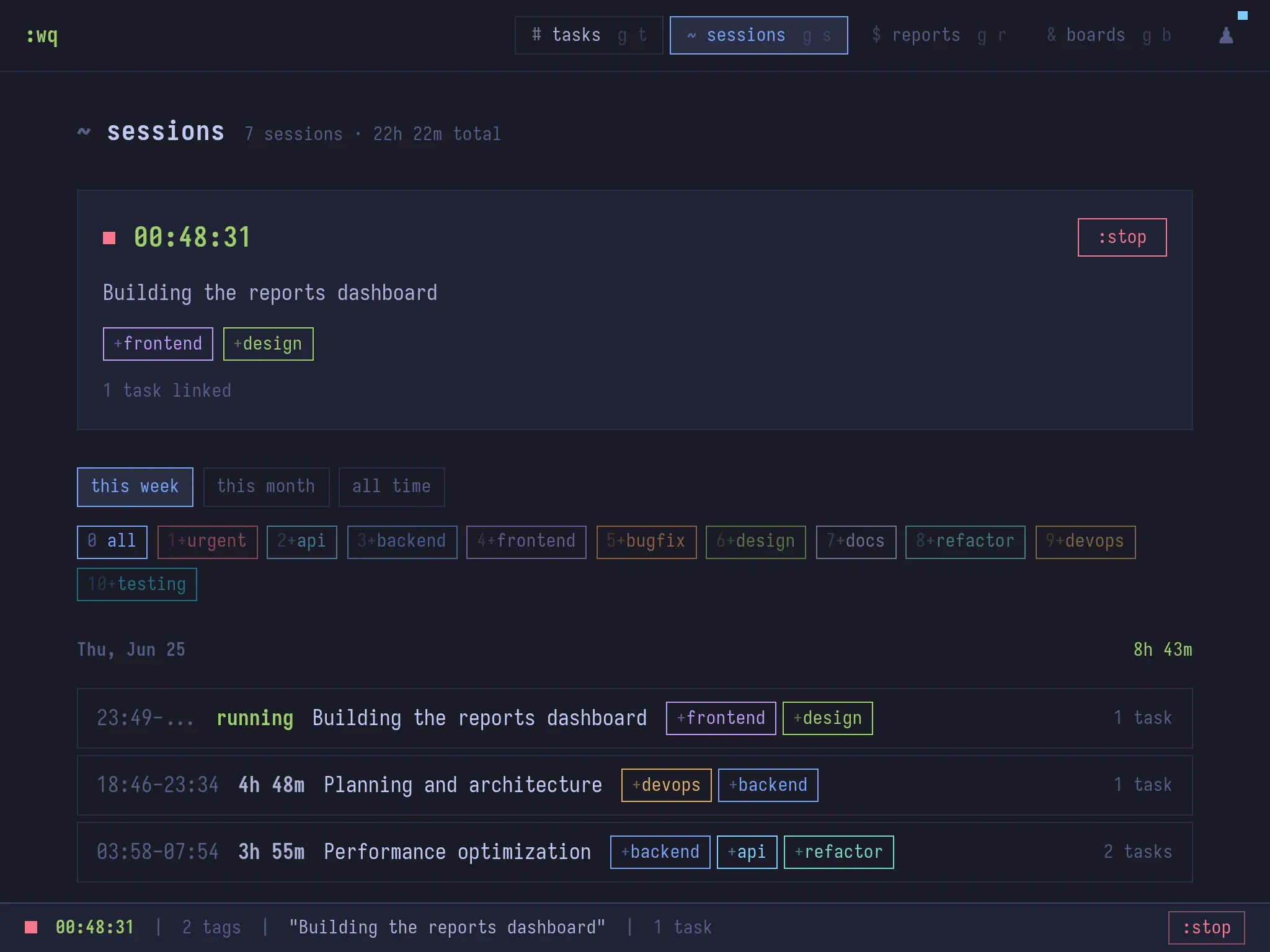The image size is (1270, 952).
Task: Click the 18:46-23:34 time range
Action: (x=158, y=785)
